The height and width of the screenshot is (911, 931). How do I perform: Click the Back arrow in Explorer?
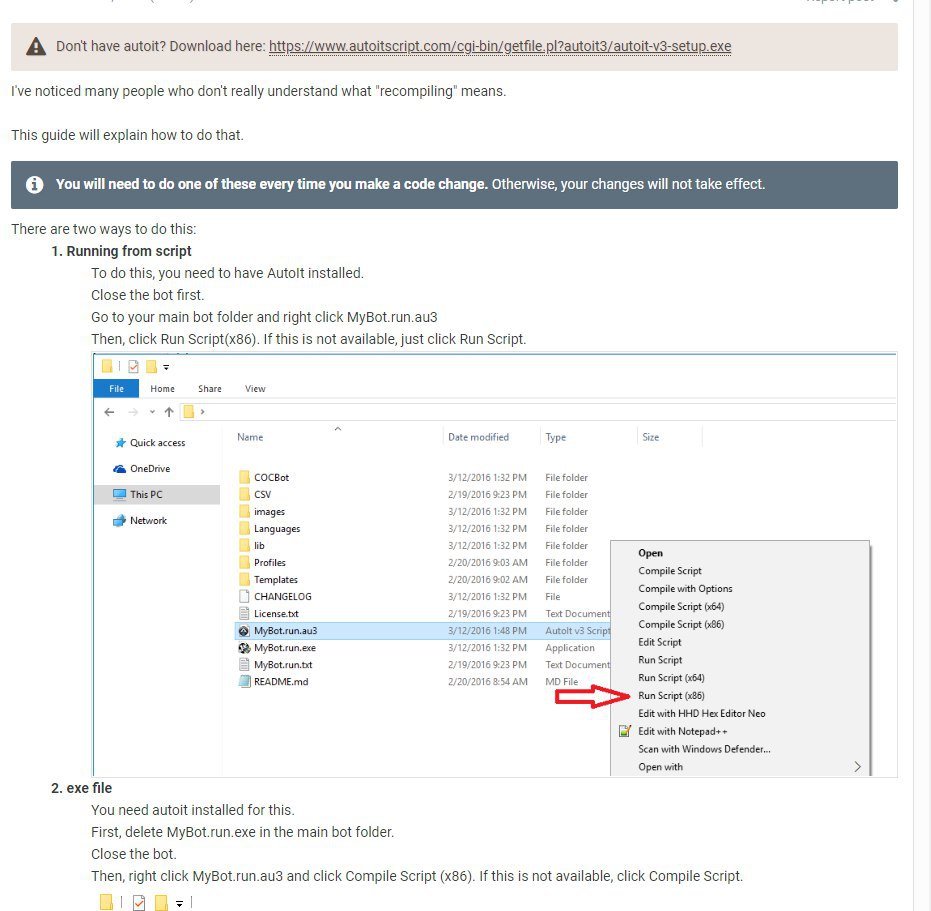point(109,412)
